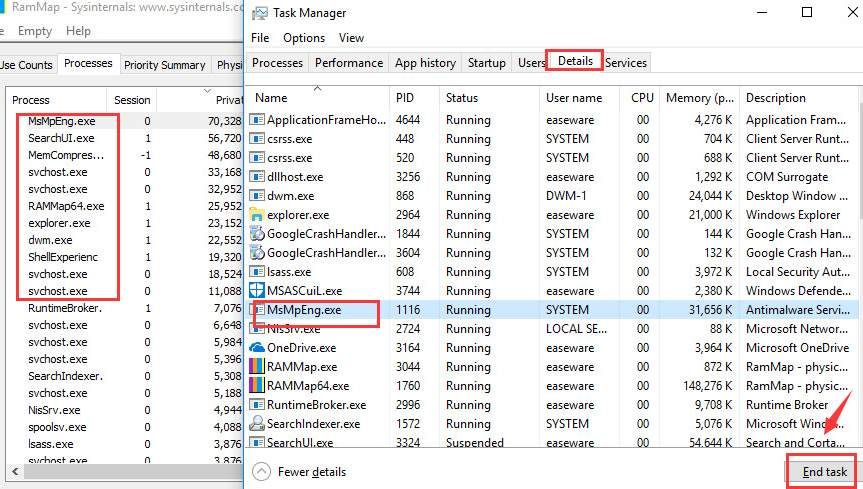The image size is (863, 489).
Task: Click the SearchIndexer.exe process icon
Action: 258,423
